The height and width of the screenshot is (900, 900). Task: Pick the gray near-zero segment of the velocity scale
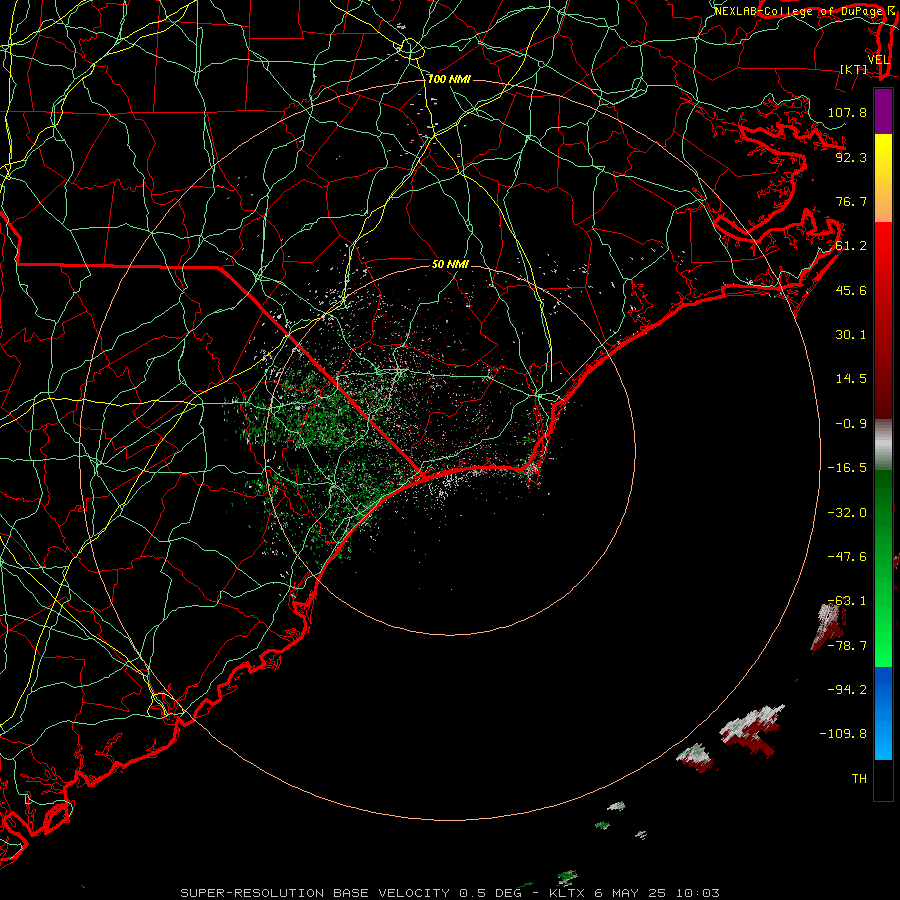pyautogui.click(x=883, y=445)
